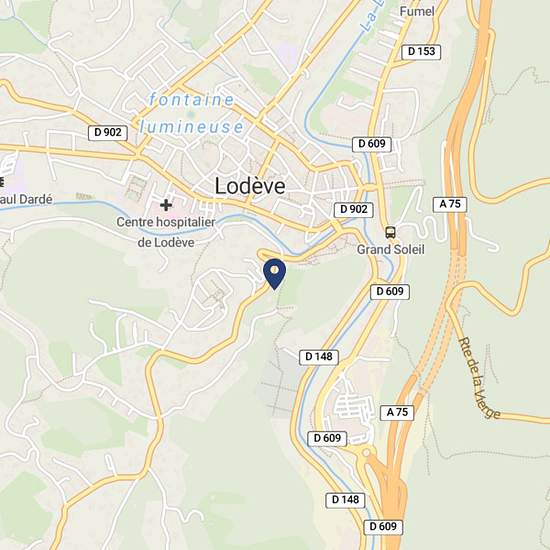This screenshot has width=550, height=550.
Task: Click the upper A 75 motorway shield
Action: click(450, 204)
